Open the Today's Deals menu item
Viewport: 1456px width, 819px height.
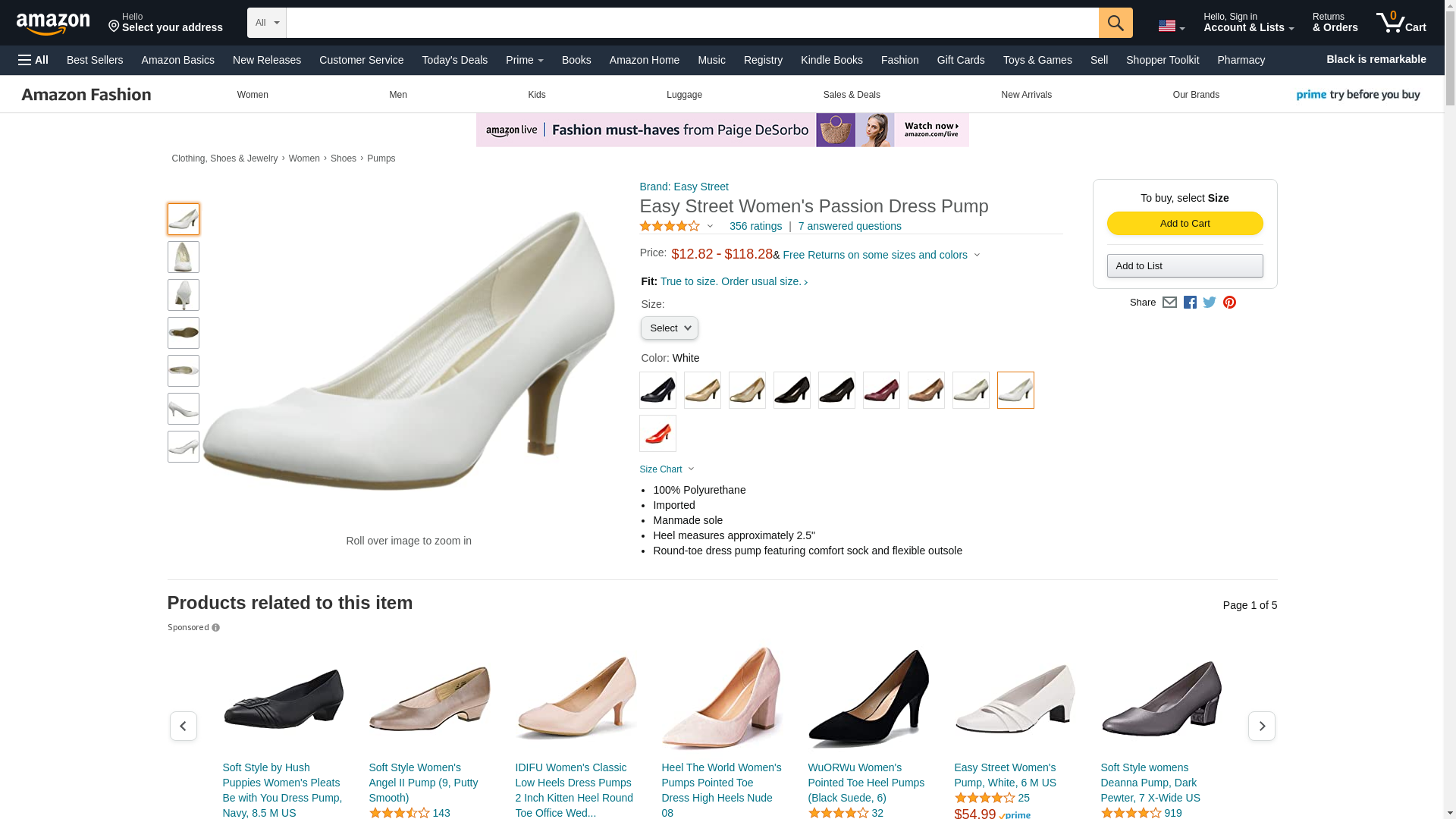tap(454, 60)
